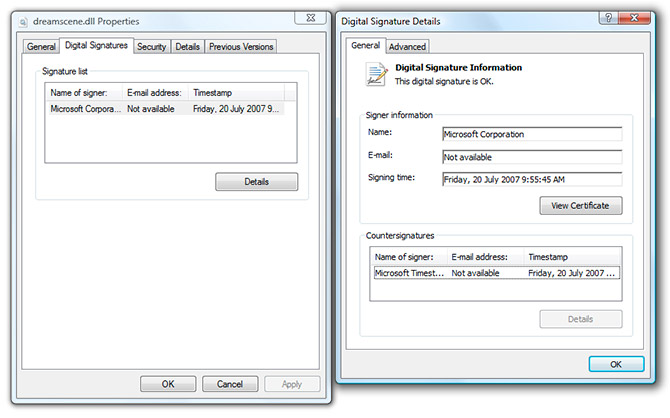Open the Security tab
The width and height of the screenshot is (670, 418).
151,47
